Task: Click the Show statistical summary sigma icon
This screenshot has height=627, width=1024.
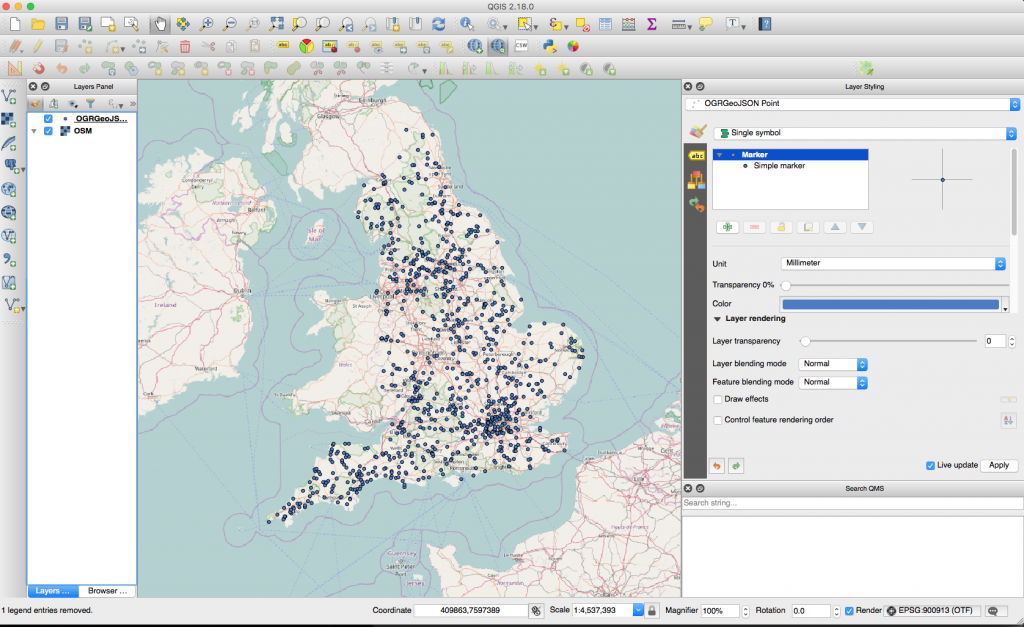Action: coord(652,23)
